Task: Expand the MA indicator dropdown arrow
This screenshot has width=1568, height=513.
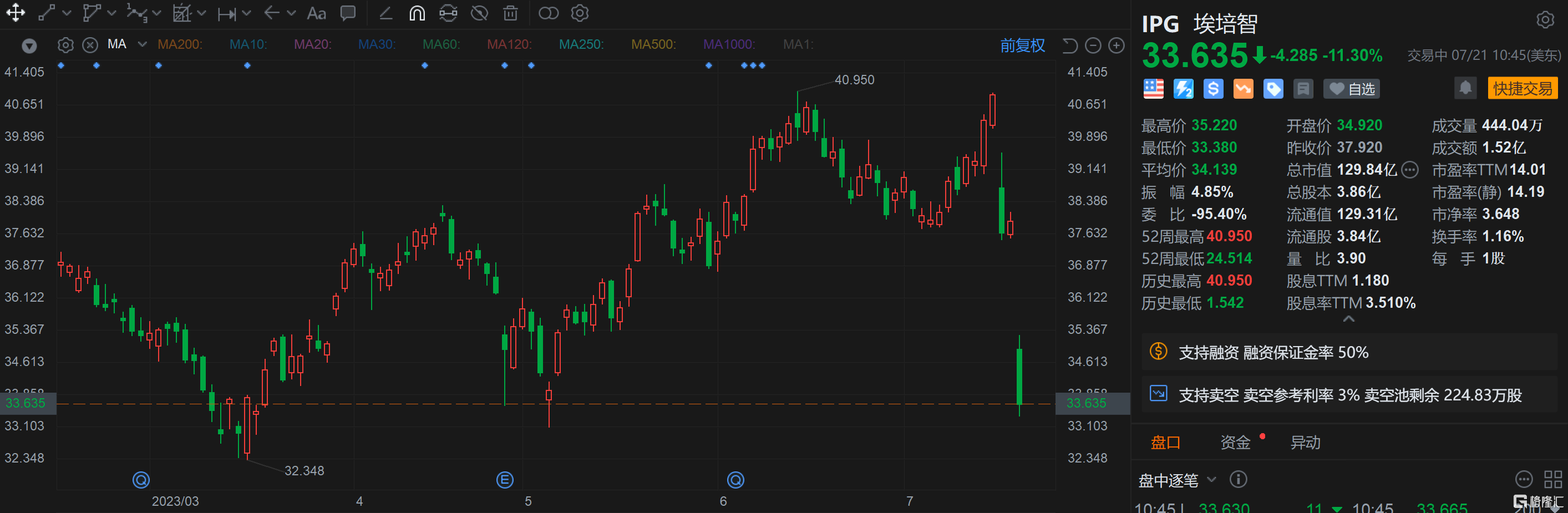Action: pyautogui.click(x=143, y=44)
